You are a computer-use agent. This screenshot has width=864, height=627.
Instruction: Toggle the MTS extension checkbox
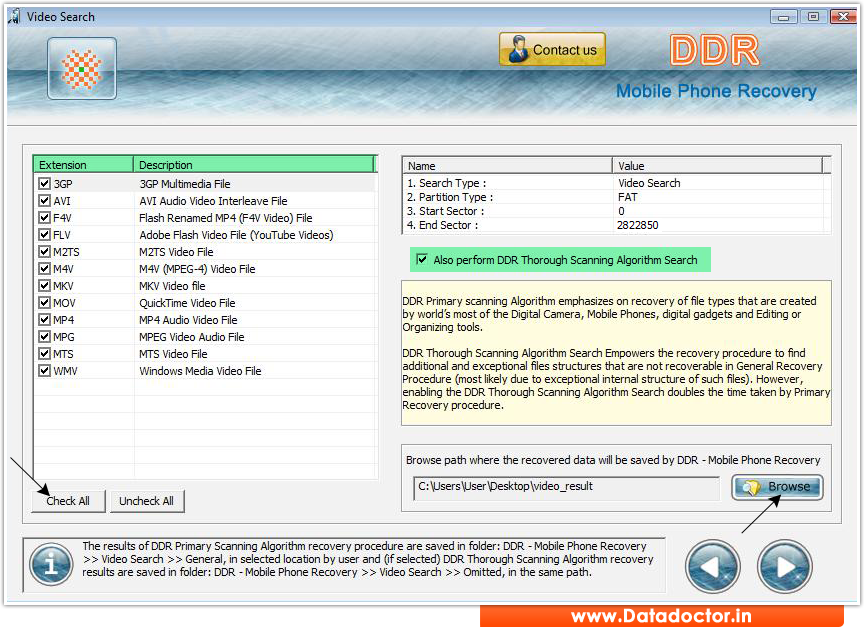tap(45, 354)
